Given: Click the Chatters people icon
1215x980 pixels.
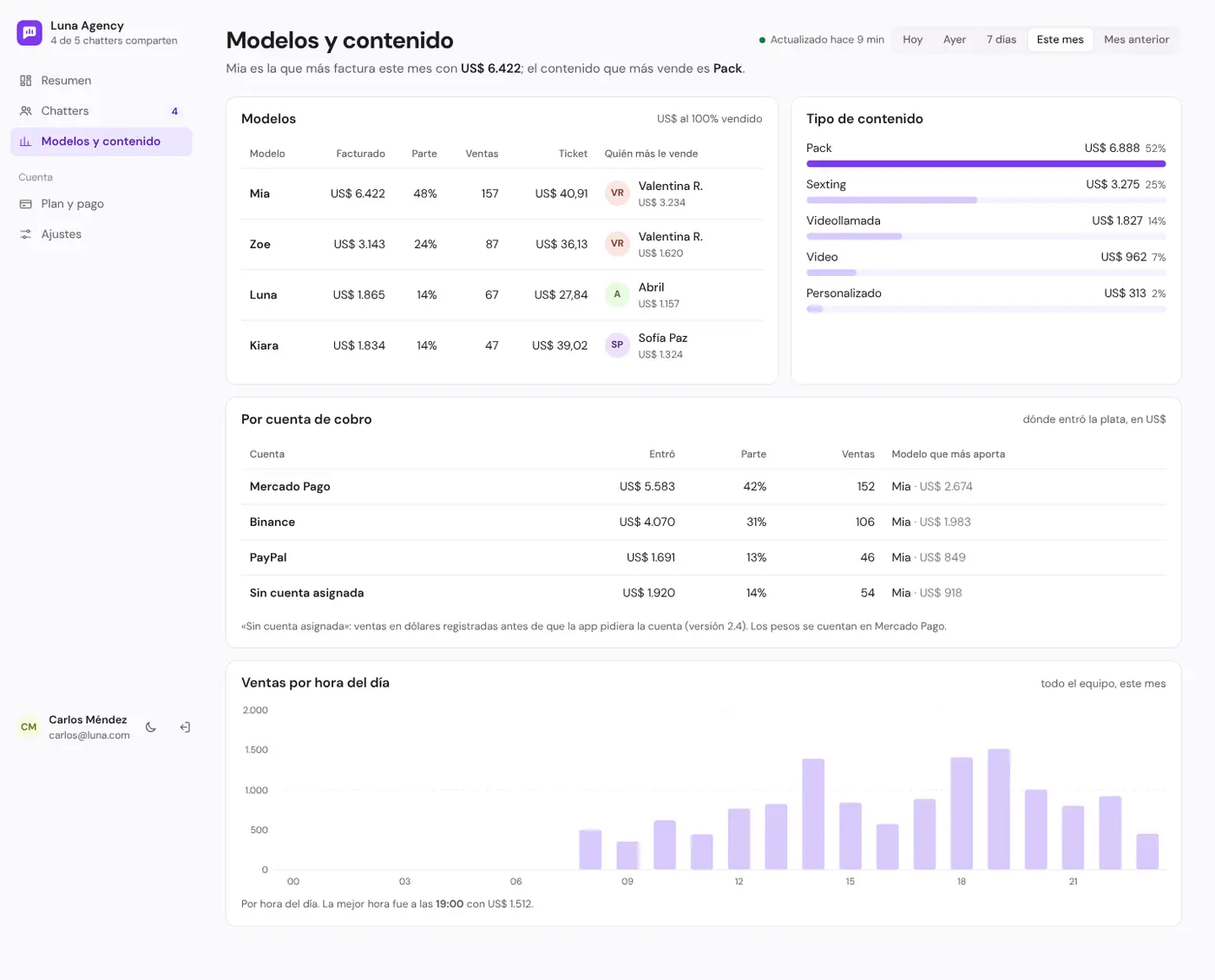Looking at the screenshot, I should (26, 111).
